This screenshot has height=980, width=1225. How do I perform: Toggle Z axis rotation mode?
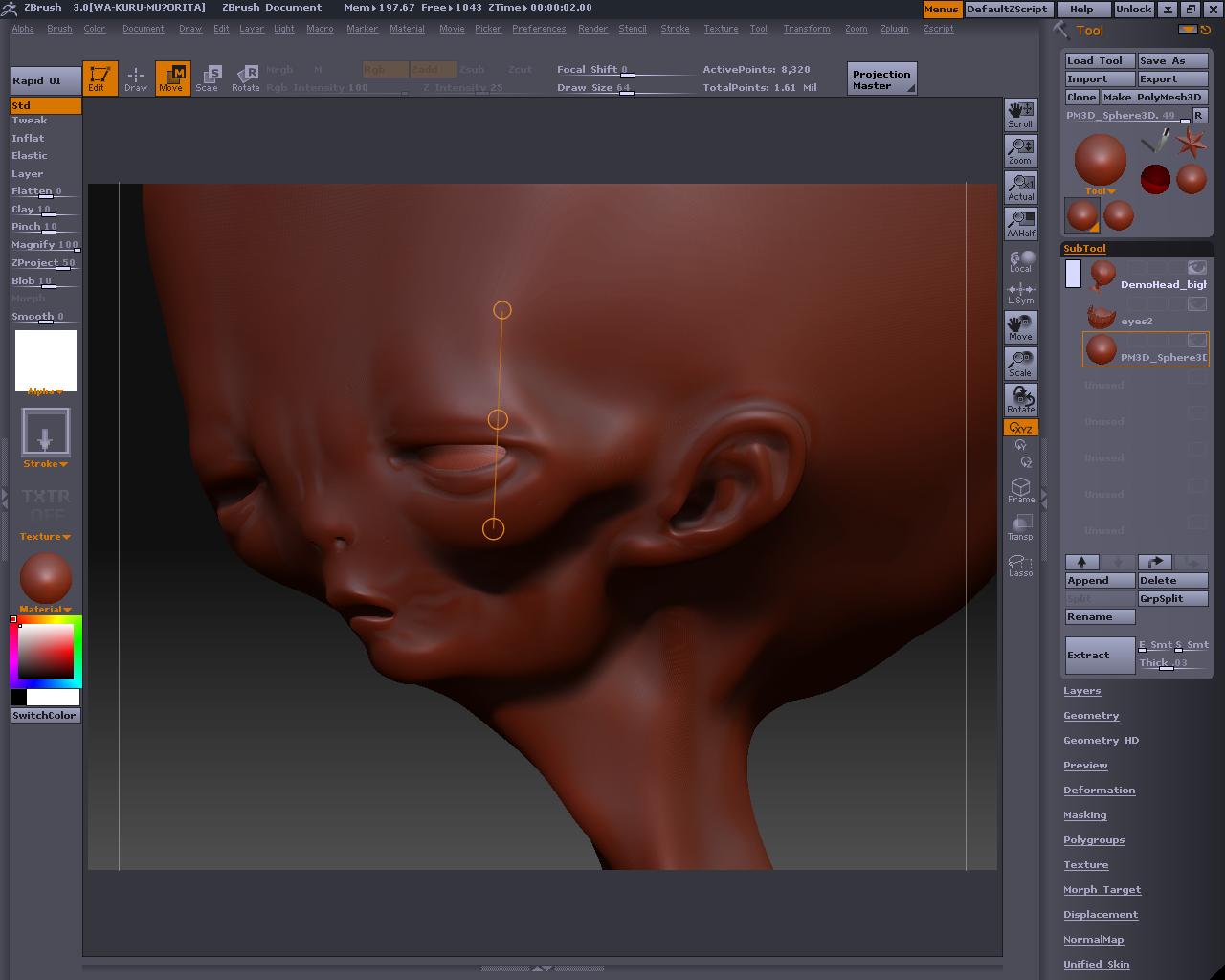1026,462
